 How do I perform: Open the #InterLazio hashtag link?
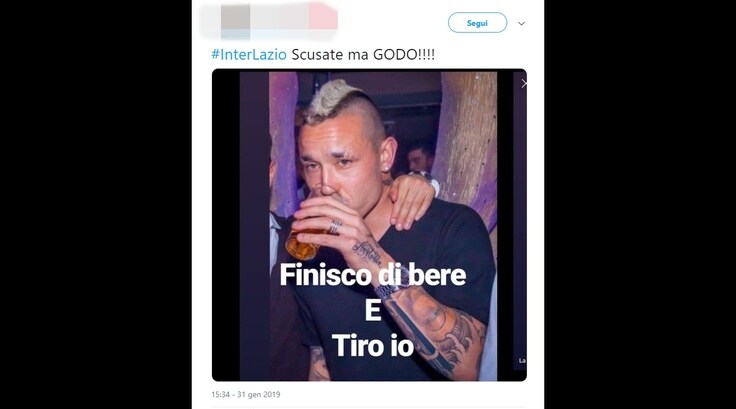point(249,54)
